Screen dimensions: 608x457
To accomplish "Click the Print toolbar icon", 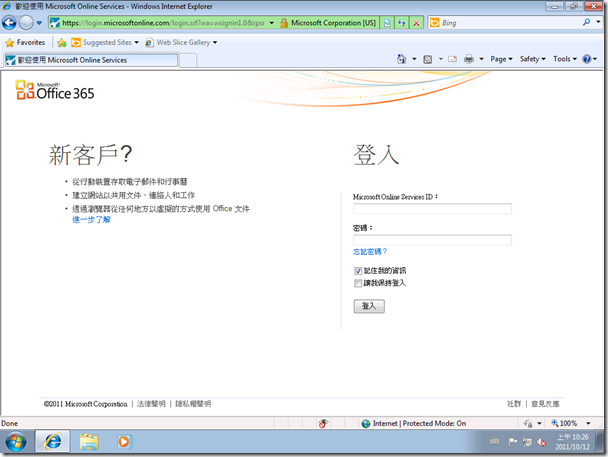I will (x=469, y=59).
